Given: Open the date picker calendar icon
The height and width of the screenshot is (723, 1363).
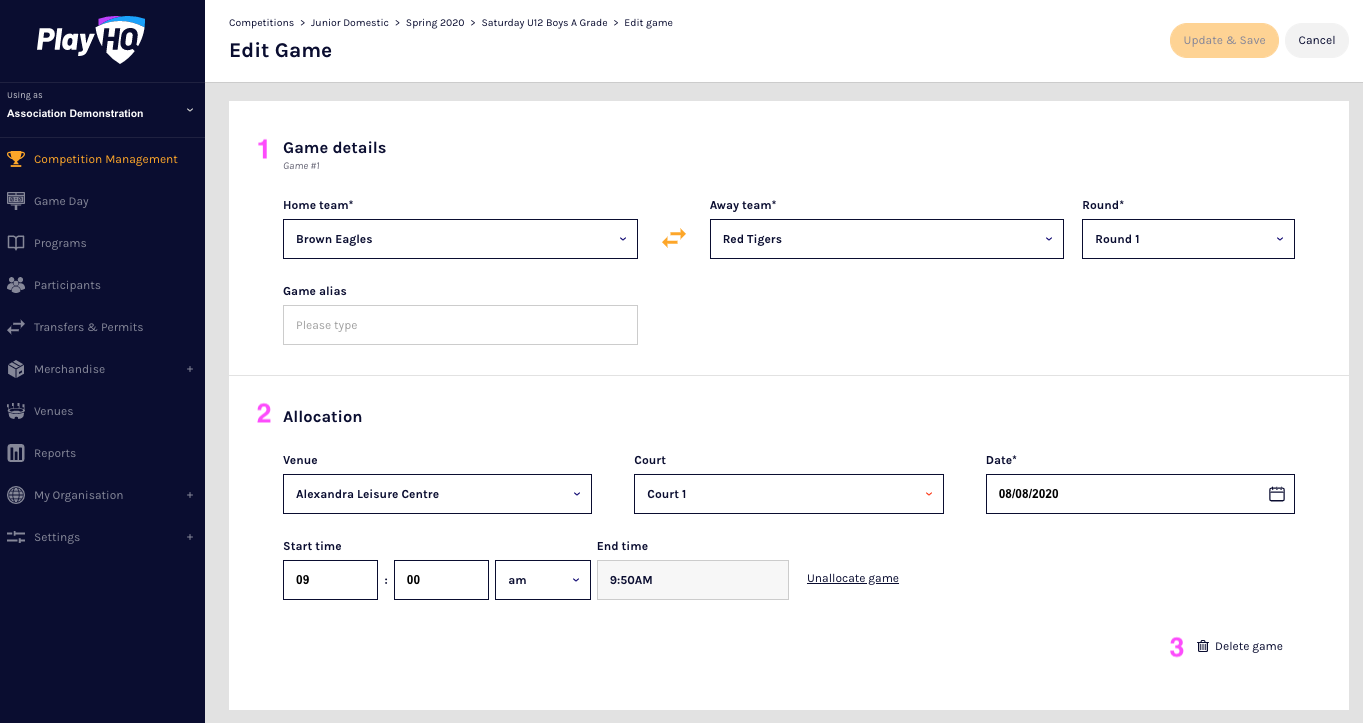Looking at the screenshot, I should pyautogui.click(x=1276, y=494).
